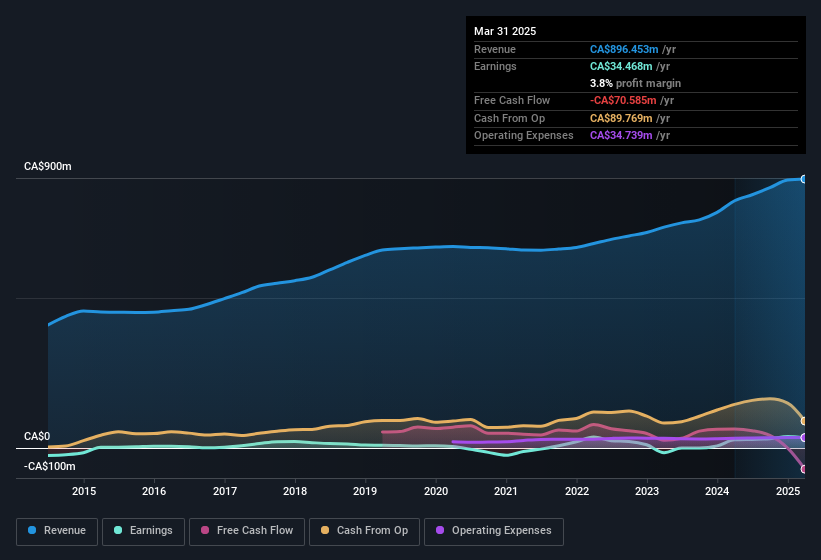The image size is (821, 560).
Task: Toggle the Free Cash Flow legend button
Action: pyautogui.click(x=247, y=531)
